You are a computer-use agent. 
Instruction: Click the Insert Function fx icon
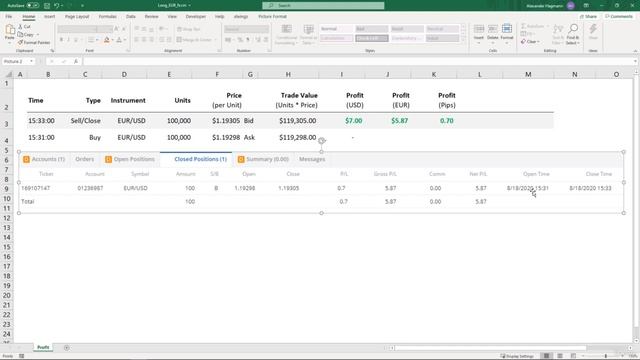pyautogui.click(x=76, y=62)
